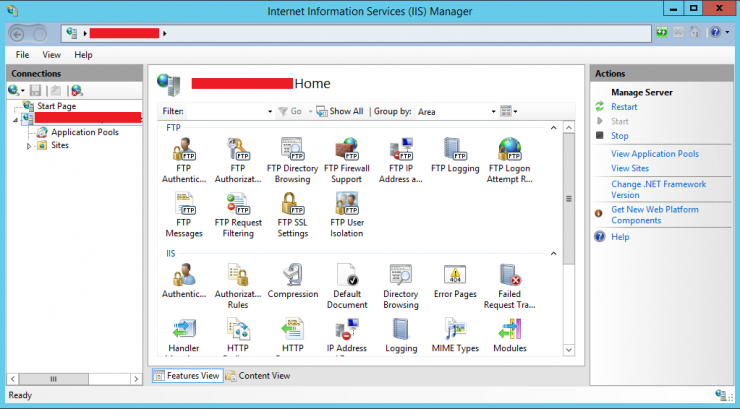Collapse the FTP group section
Image resolution: width=740 pixels, height=409 pixels.
[x=554, y=128]
